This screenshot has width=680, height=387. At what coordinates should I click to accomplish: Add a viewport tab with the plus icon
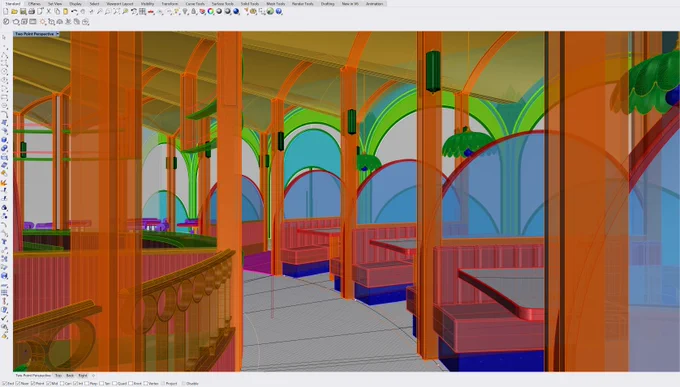pyautogui.click(x=93, y=376)
